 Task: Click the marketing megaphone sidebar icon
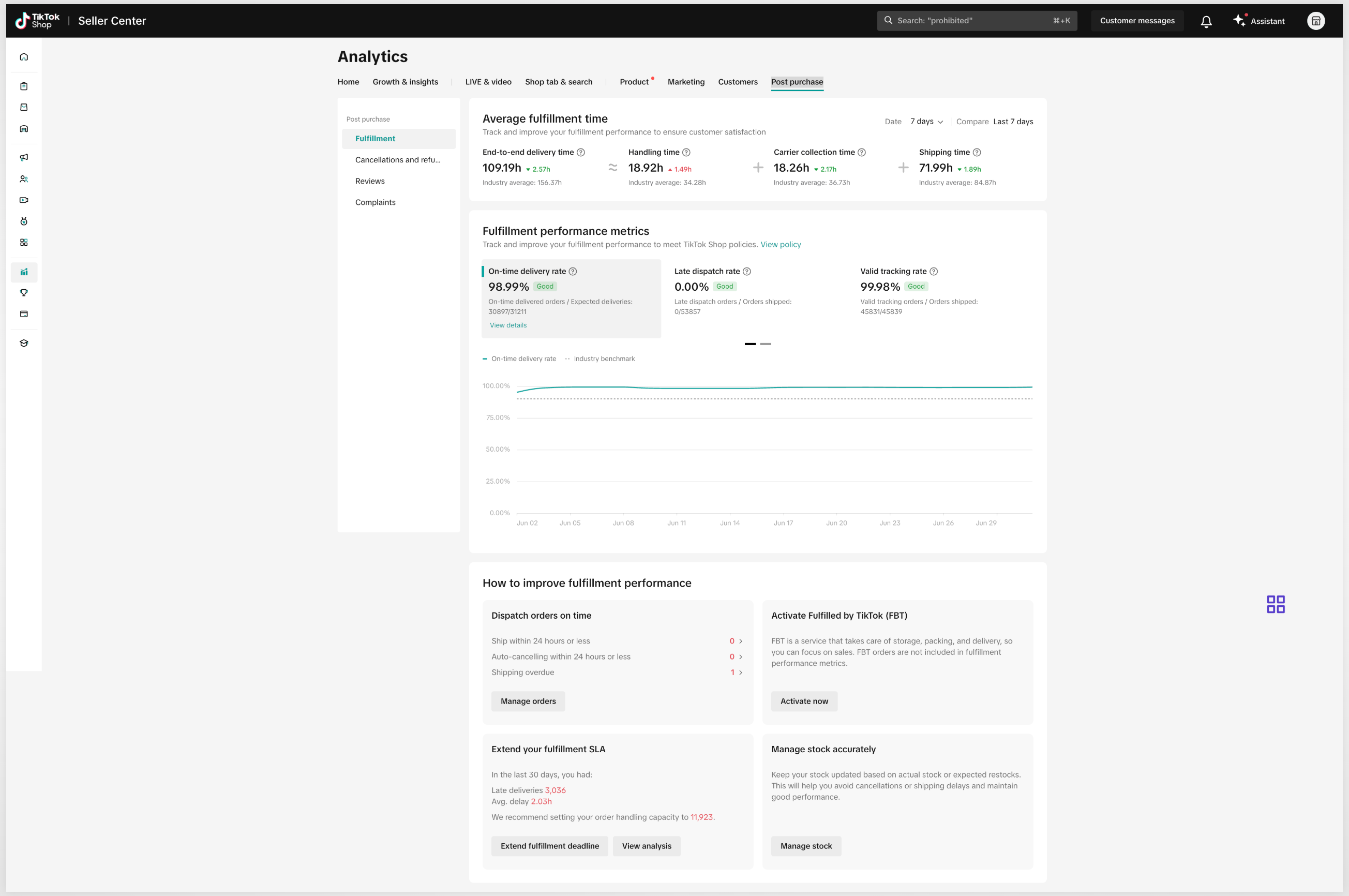[x=24, y=157]
